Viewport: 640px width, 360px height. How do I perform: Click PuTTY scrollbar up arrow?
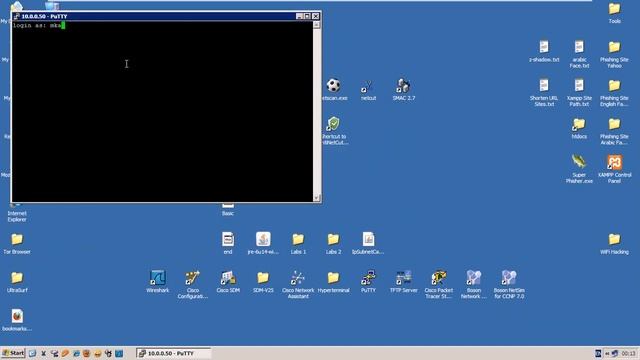coord(317,25)
